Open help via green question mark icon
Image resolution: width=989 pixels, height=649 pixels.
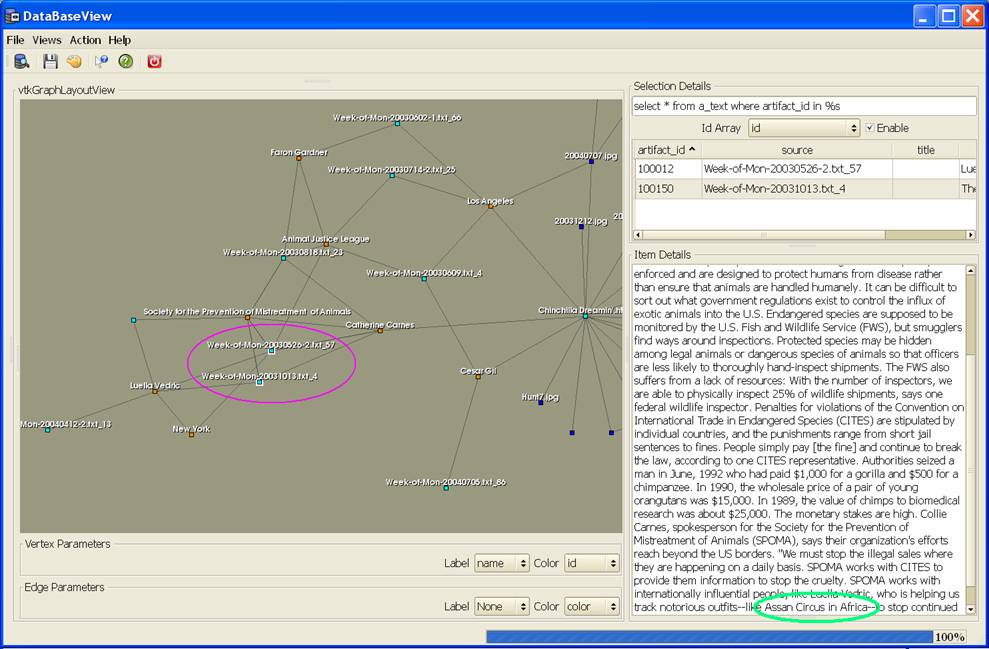(125, 62)
